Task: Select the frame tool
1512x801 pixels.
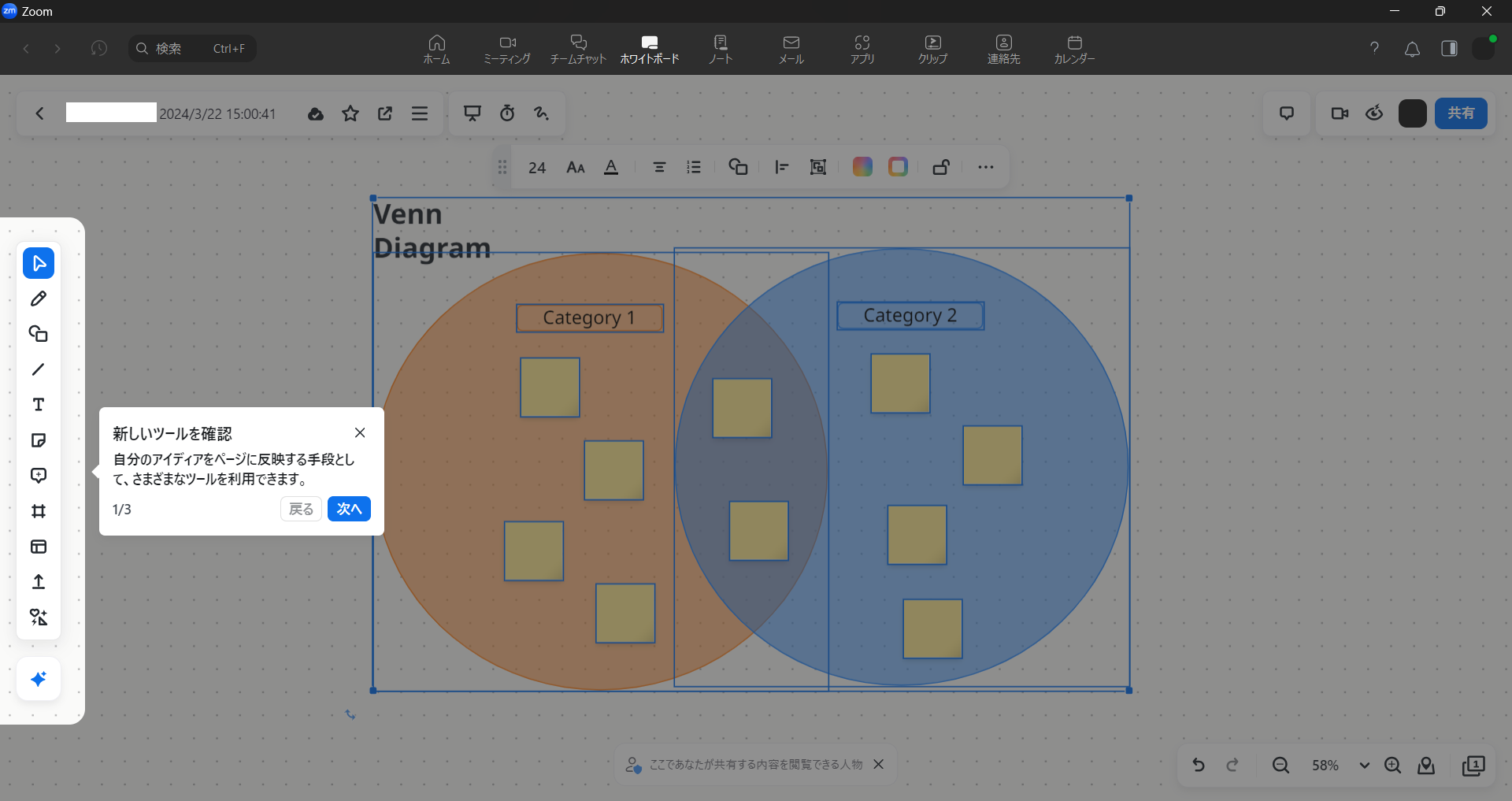Action: pos(39,511)
